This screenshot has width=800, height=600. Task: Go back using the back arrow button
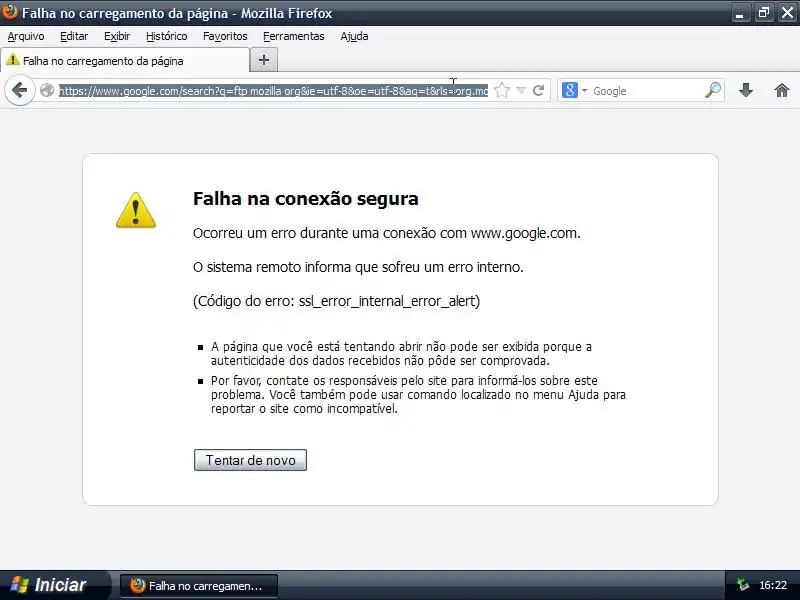point(19,91)
